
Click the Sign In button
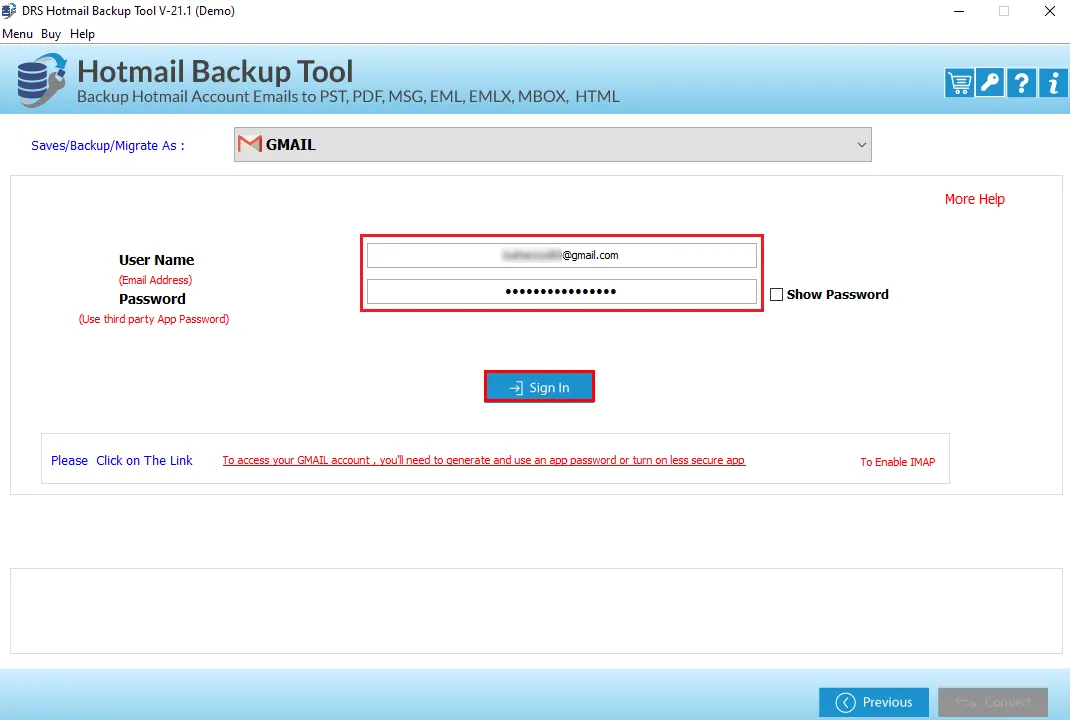539,387
